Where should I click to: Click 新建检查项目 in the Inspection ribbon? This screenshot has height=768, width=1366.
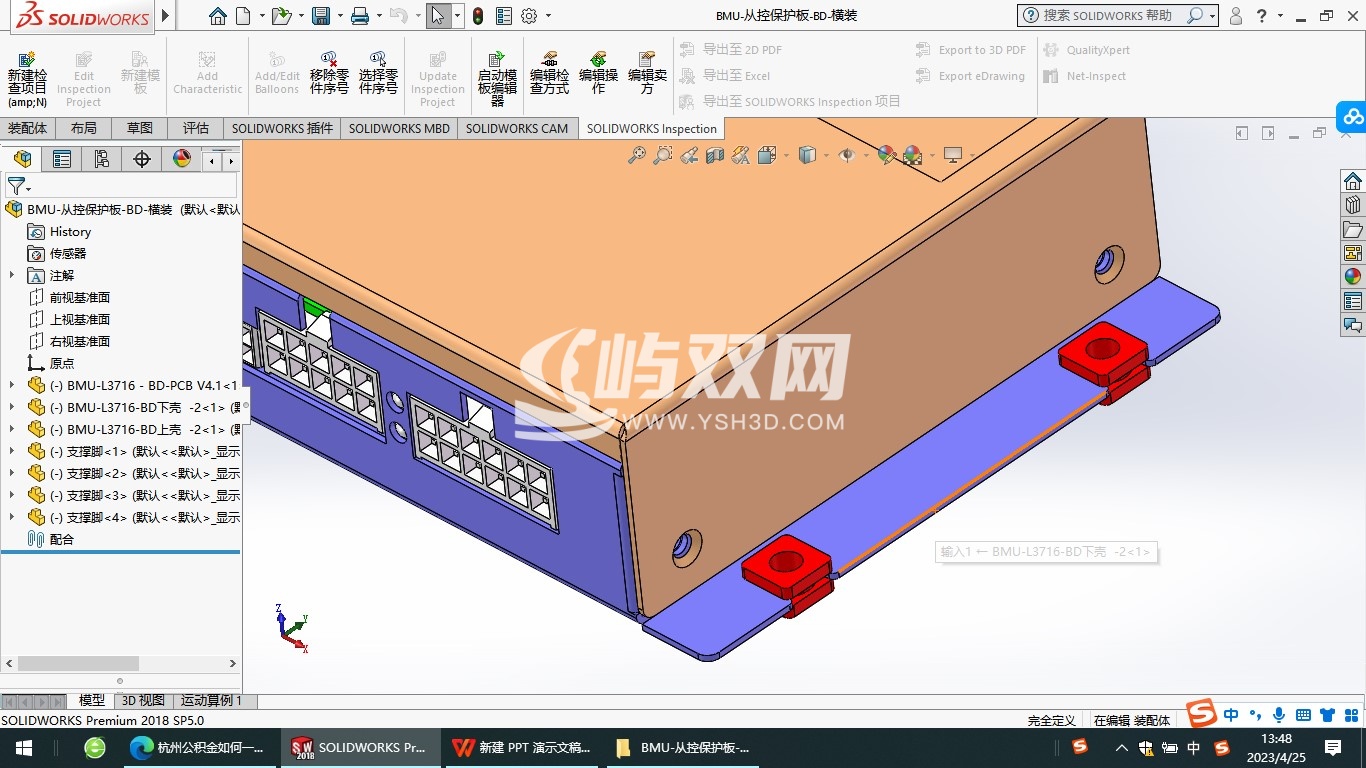click(x=27, y=79)
